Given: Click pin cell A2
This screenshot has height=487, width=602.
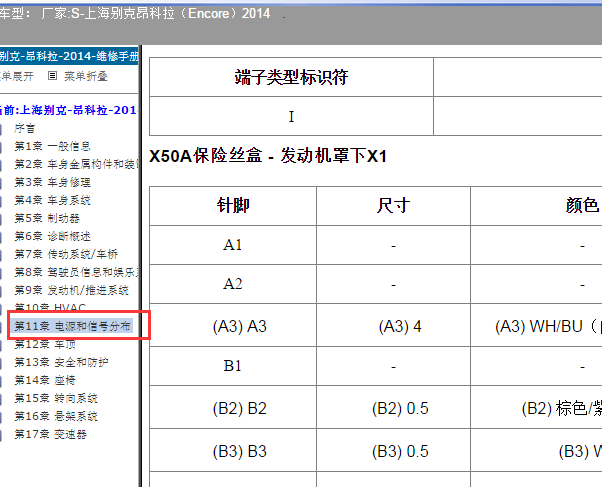Looking at the screenshot, I should (233, 284).
